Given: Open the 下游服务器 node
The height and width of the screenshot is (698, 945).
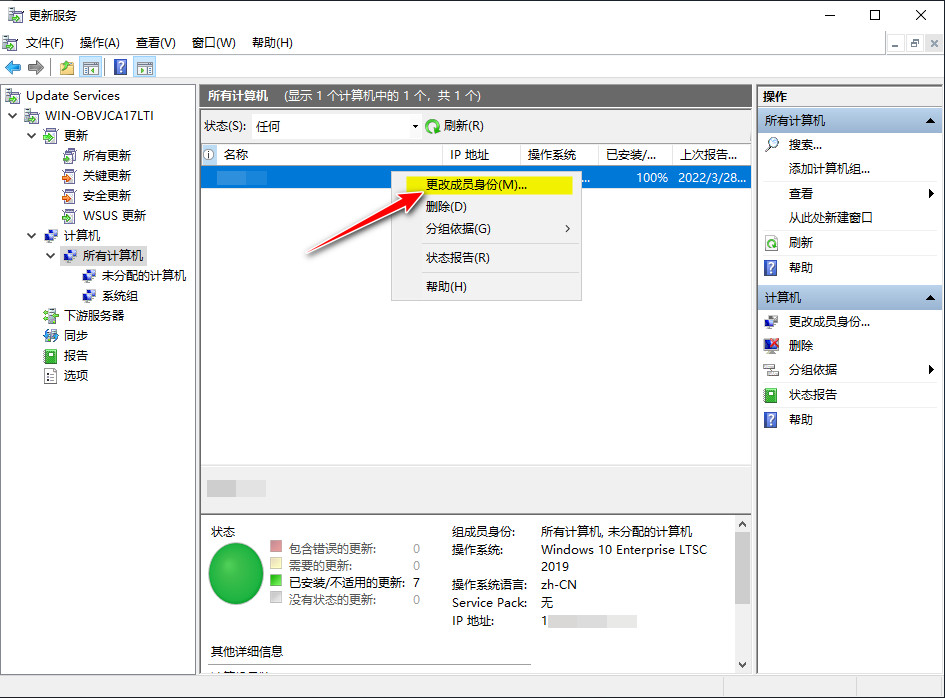Looking at the screenshot, I should tap(94, 316).
